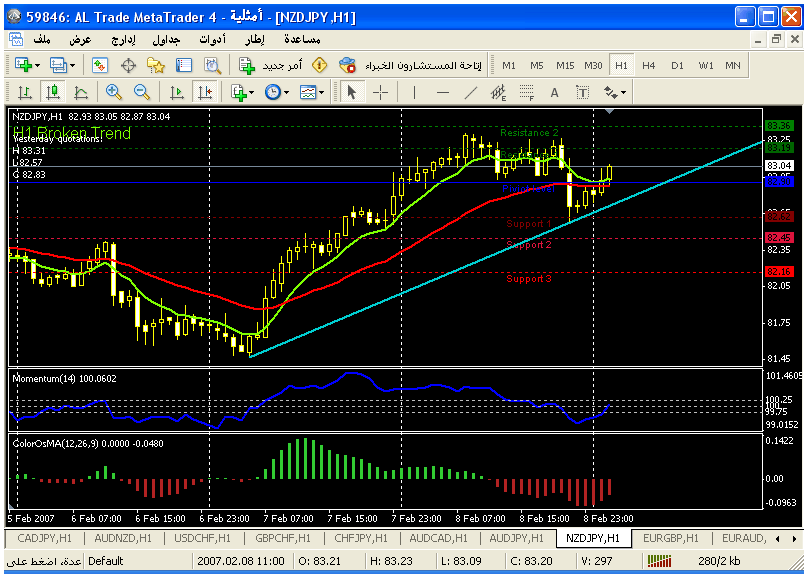Switch chart to candlestick mode
This screenshot has height=574, width=808.
pos(53,92)
